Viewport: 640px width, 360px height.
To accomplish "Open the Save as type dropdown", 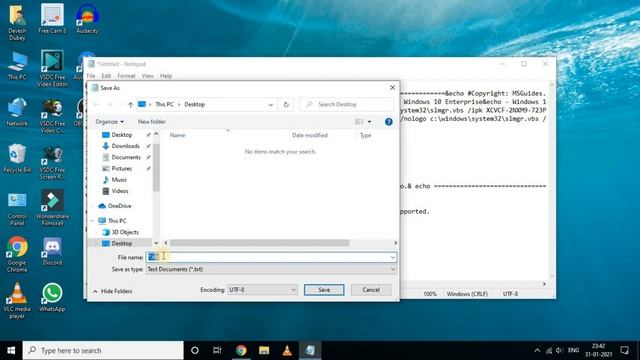I will pos(271,269).
